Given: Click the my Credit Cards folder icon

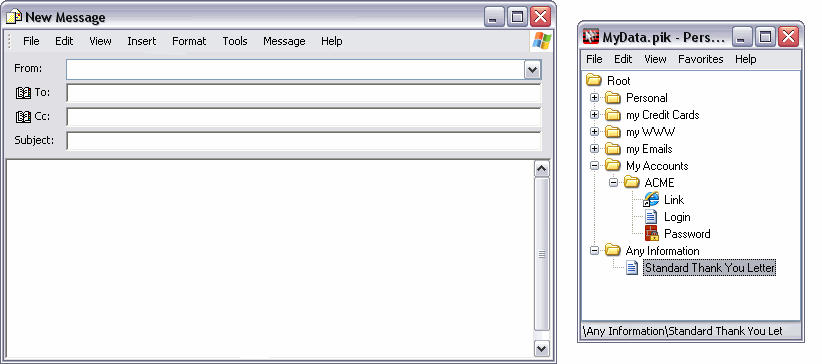Looking at the screenshot, I should 612,114.
